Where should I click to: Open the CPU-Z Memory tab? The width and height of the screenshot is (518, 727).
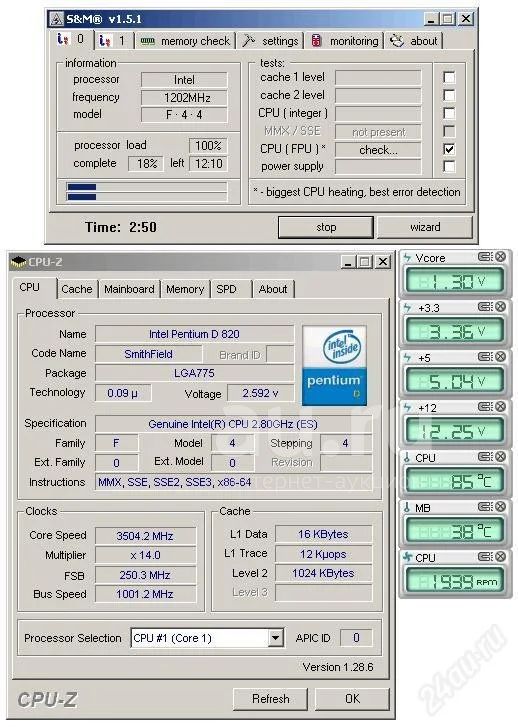[x=185, y=289]
